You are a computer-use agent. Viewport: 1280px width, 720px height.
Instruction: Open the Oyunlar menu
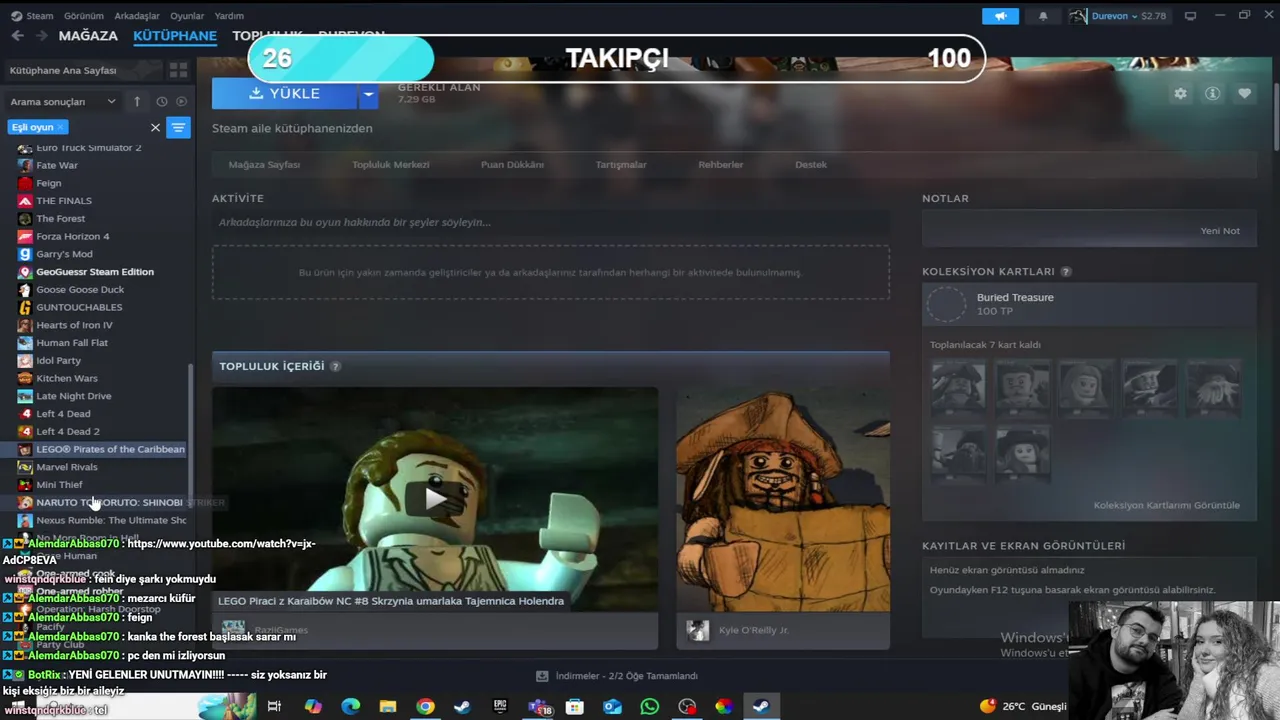click(187, 16)
